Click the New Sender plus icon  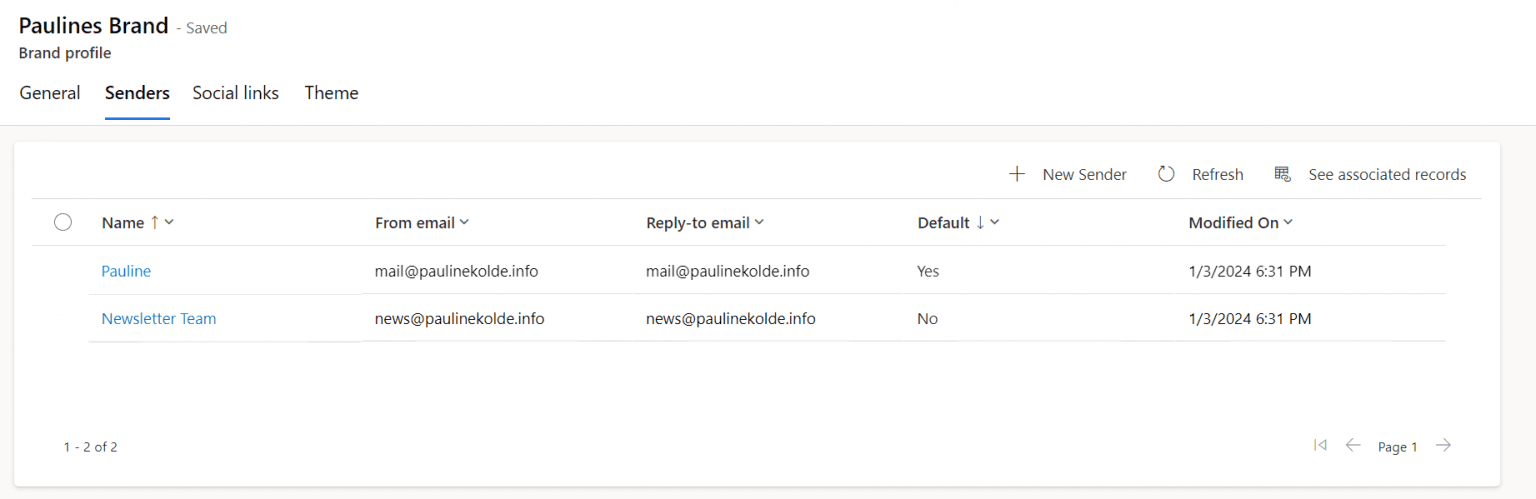pyautogui.click(x=1017, y=174)
